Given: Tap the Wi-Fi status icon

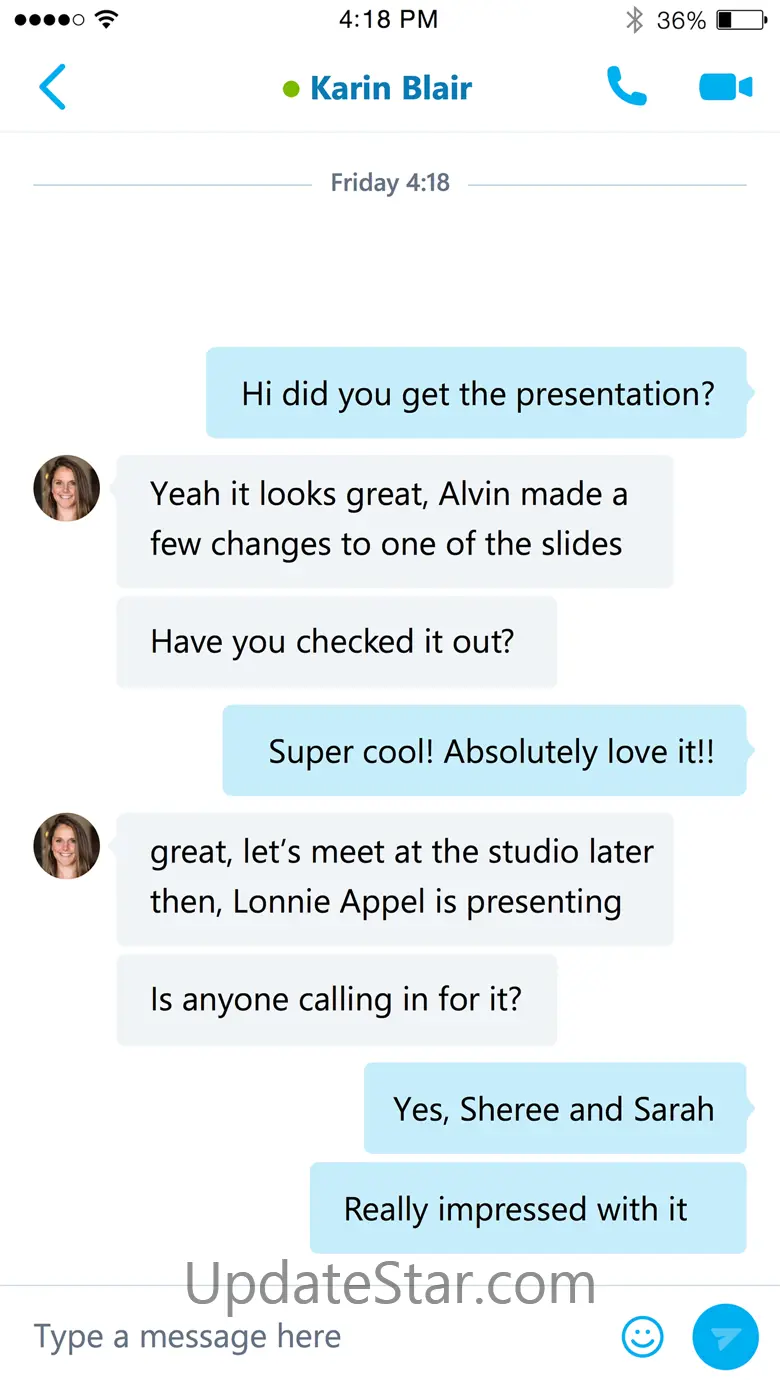Looking at the screenshot, I should [105, 20].
